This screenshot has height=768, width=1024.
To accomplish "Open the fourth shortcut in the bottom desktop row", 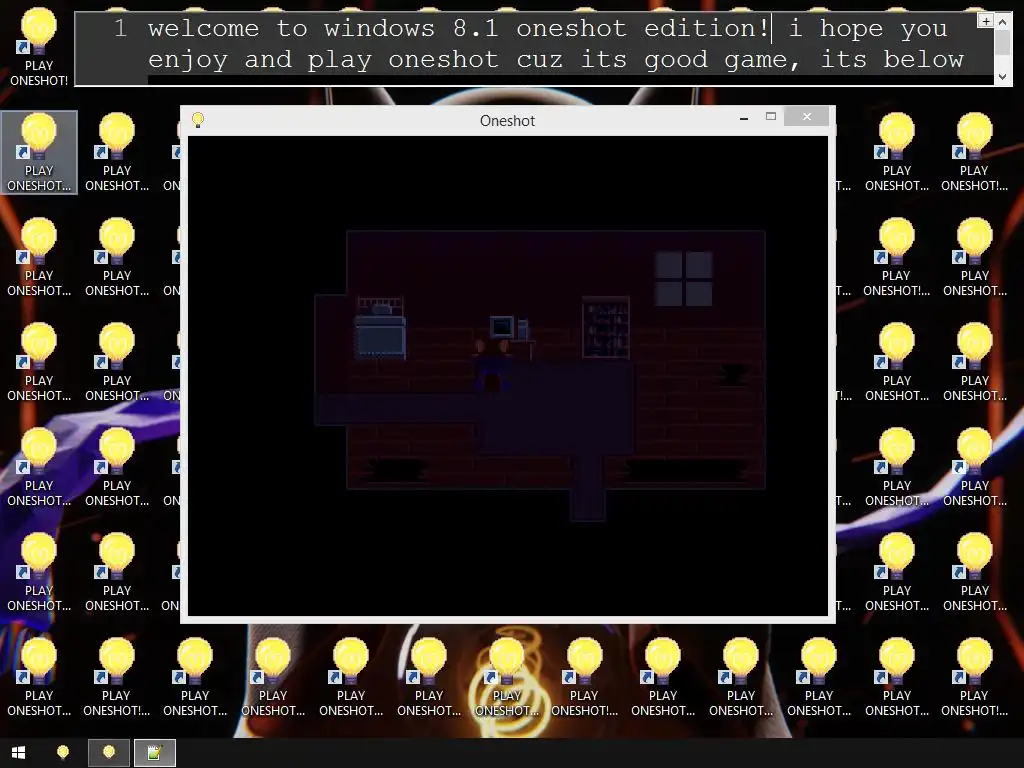I will [273, 677].
